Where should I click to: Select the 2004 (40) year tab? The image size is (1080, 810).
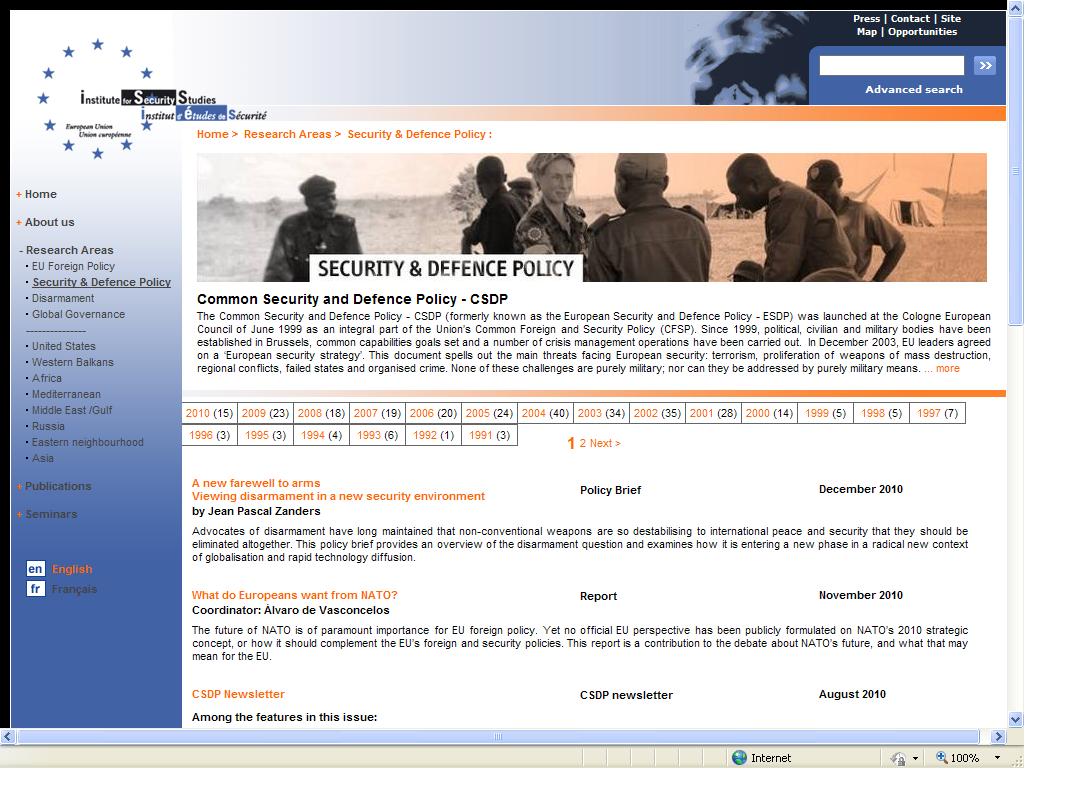pos(545,413)
